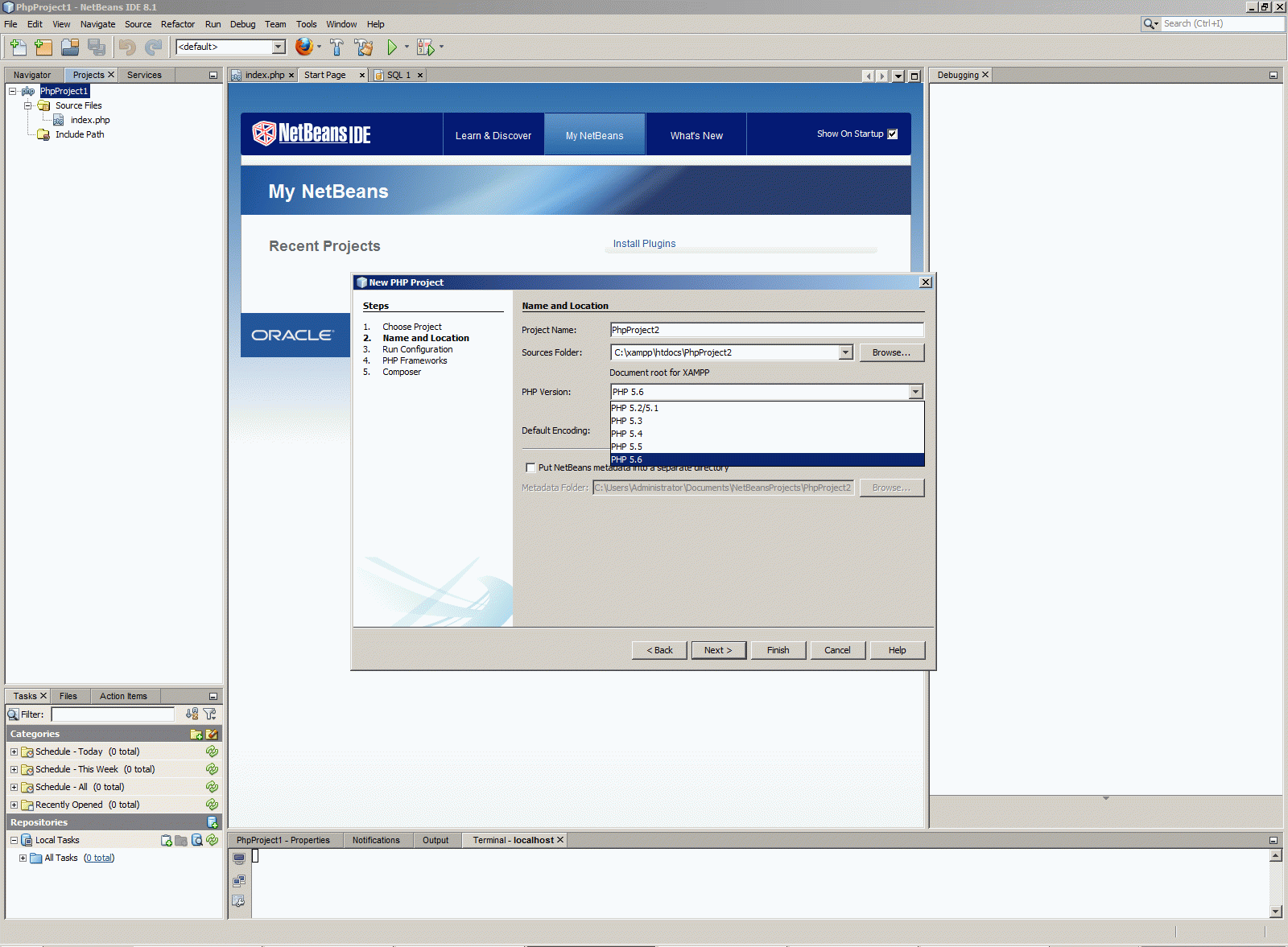Click the Next > button
This screenshot has height=947, width=1288.
coord(718,650)
